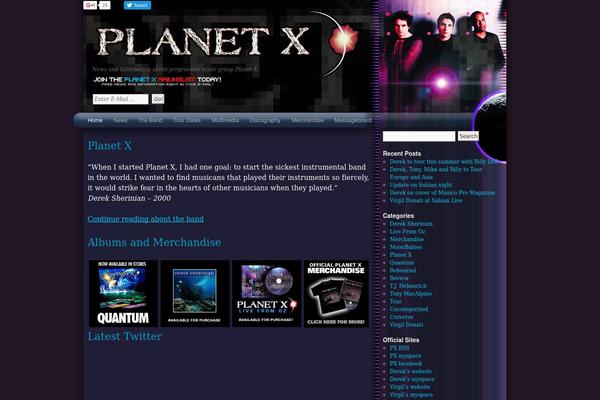Image resolution: width=600 pixels, height=400 pixels.
Task: Open post Derek, Tony, Mike and Billy to Tour
Action: [436, 173]
